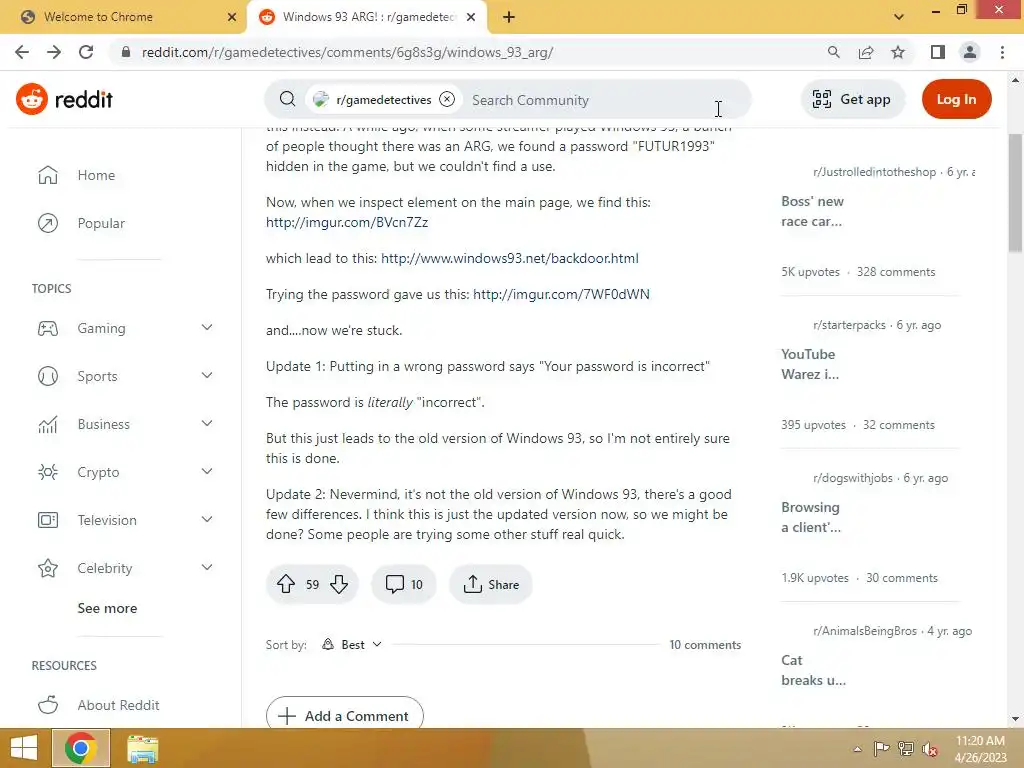The image size is (1024, 768).
Task: Remove the r/gamedetectives search filter
Action: point(447,99)
